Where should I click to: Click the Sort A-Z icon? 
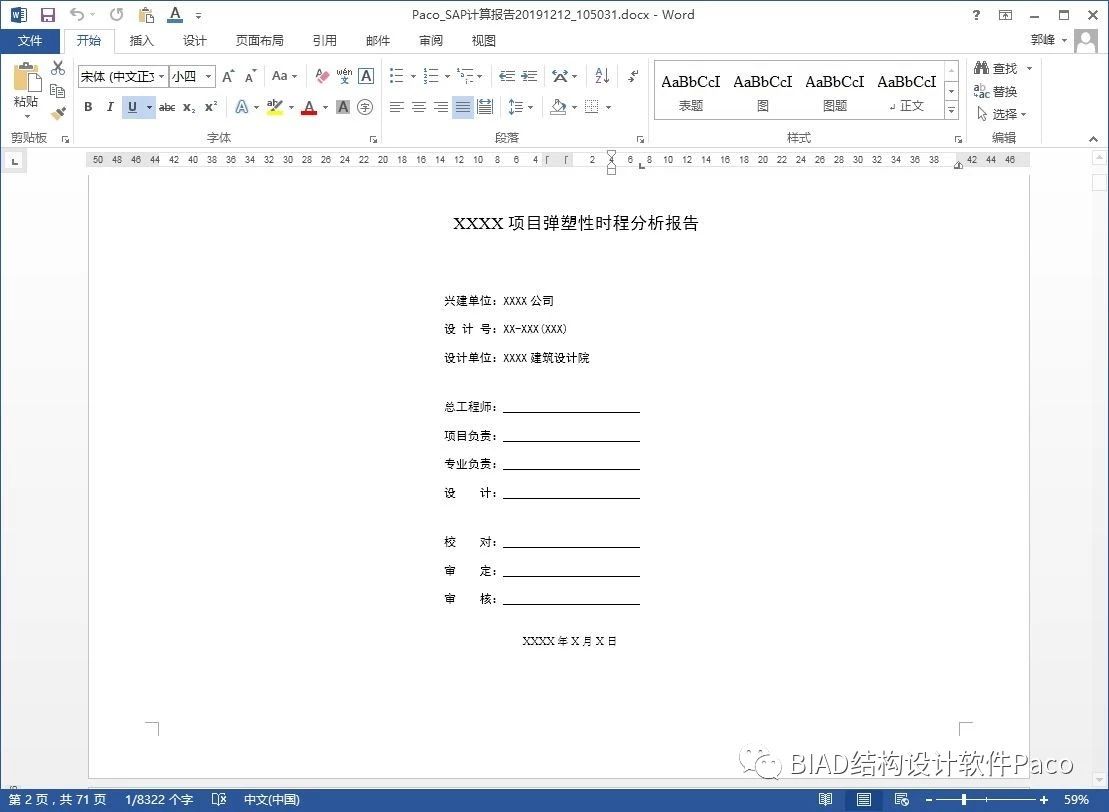point(602,76)
